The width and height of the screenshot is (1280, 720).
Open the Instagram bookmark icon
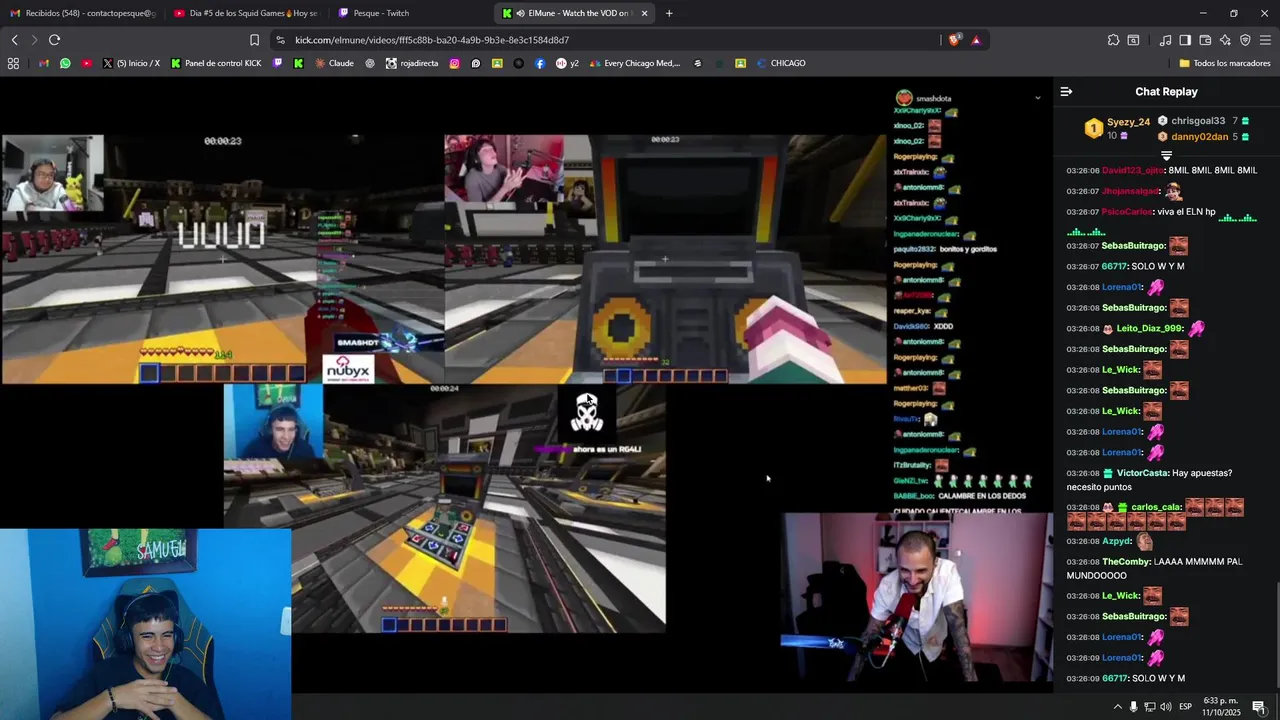(x=454, y=63)
